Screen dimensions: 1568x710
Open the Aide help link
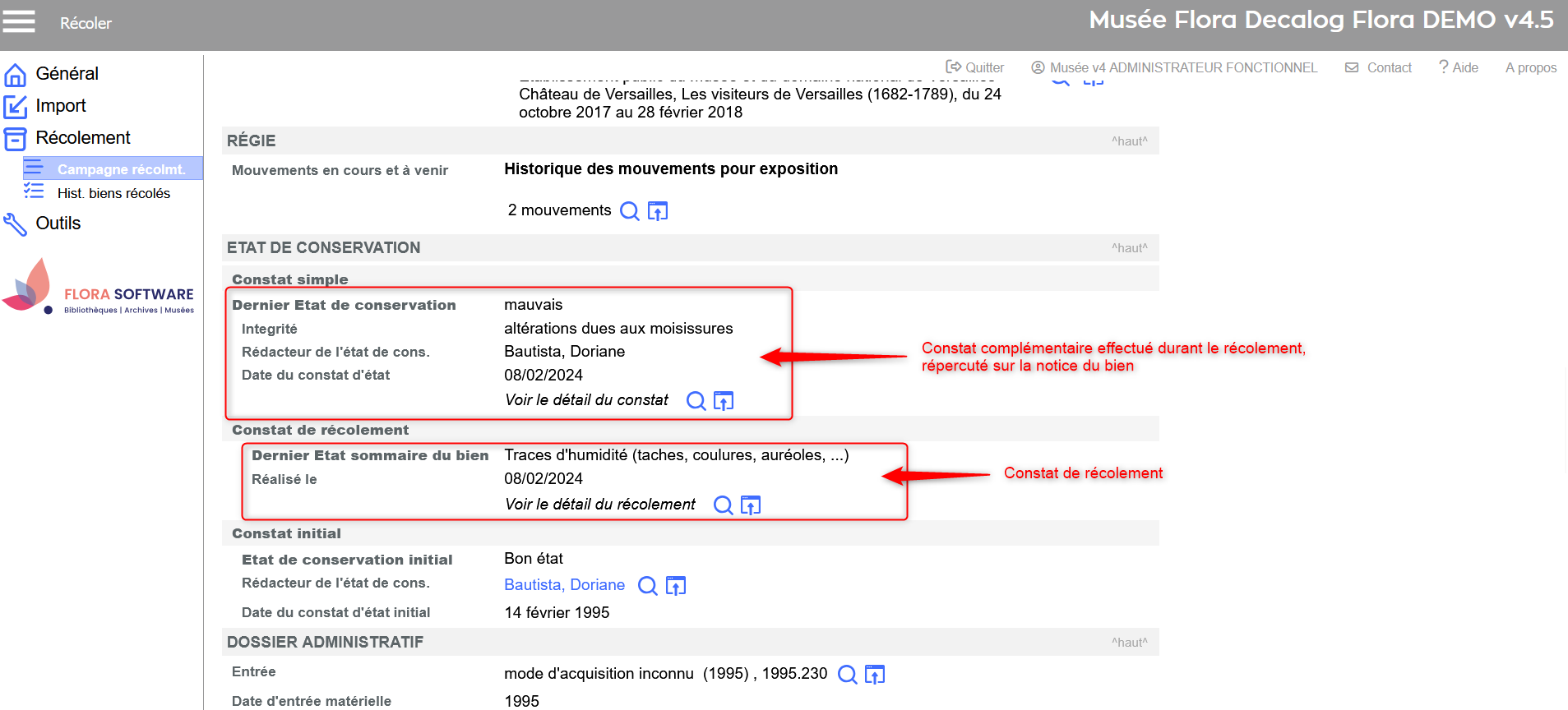1459,67
